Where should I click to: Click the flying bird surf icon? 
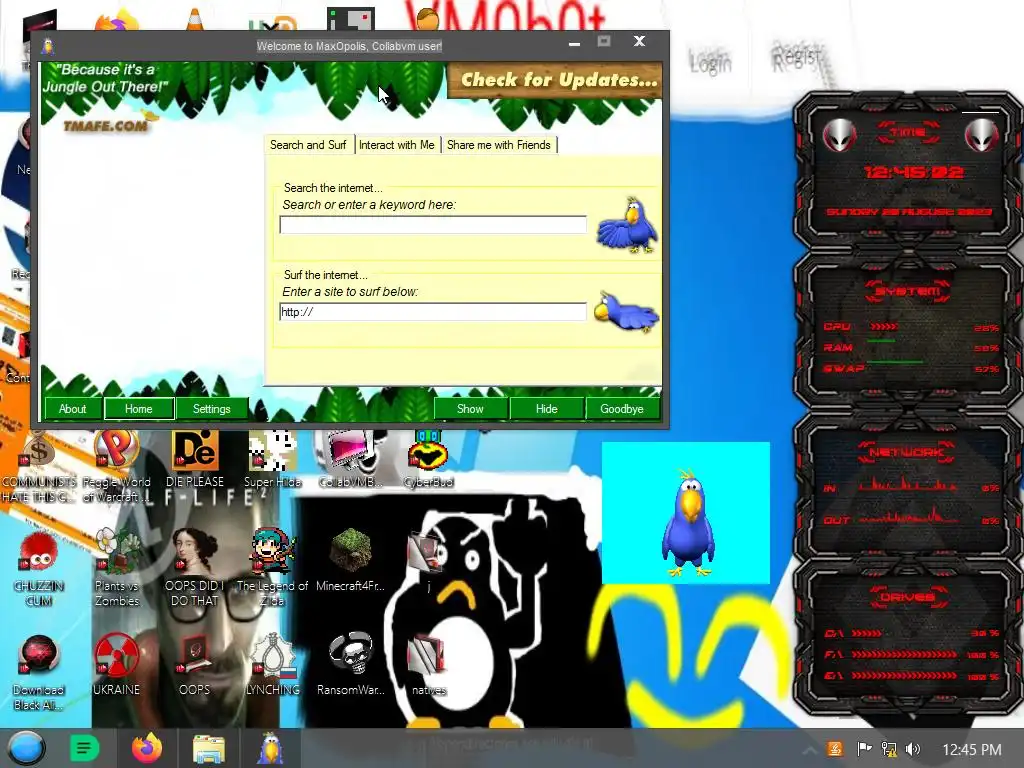tap(626, 312)
